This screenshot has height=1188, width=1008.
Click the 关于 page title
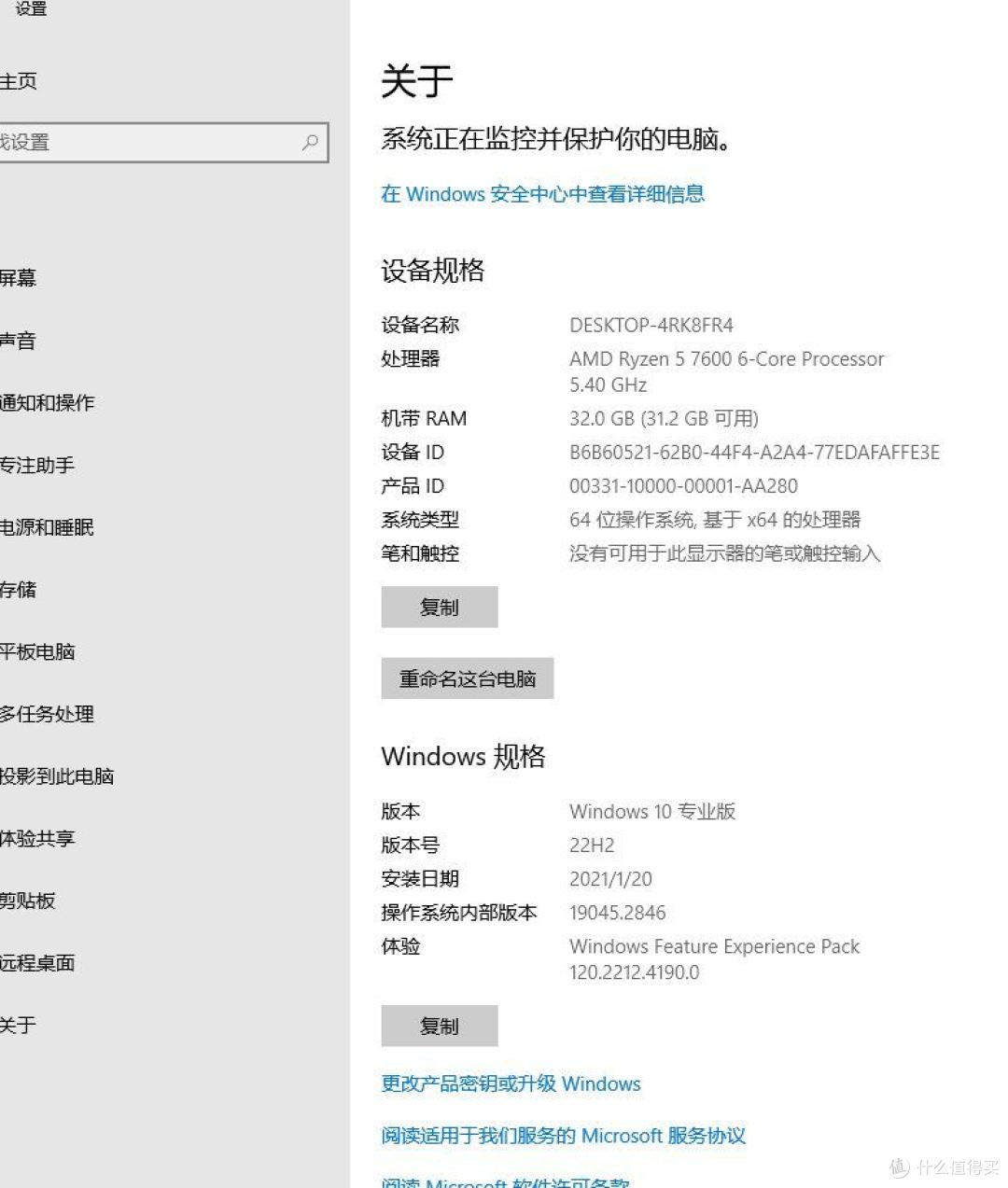tap(416, 81)
